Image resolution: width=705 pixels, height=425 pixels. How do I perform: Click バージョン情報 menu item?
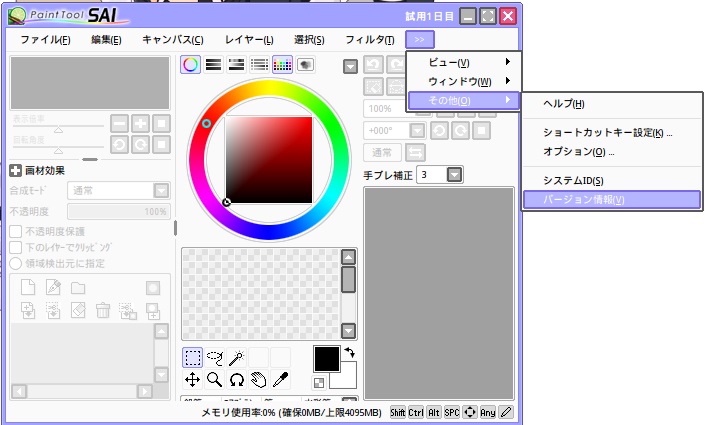(611, 199)
